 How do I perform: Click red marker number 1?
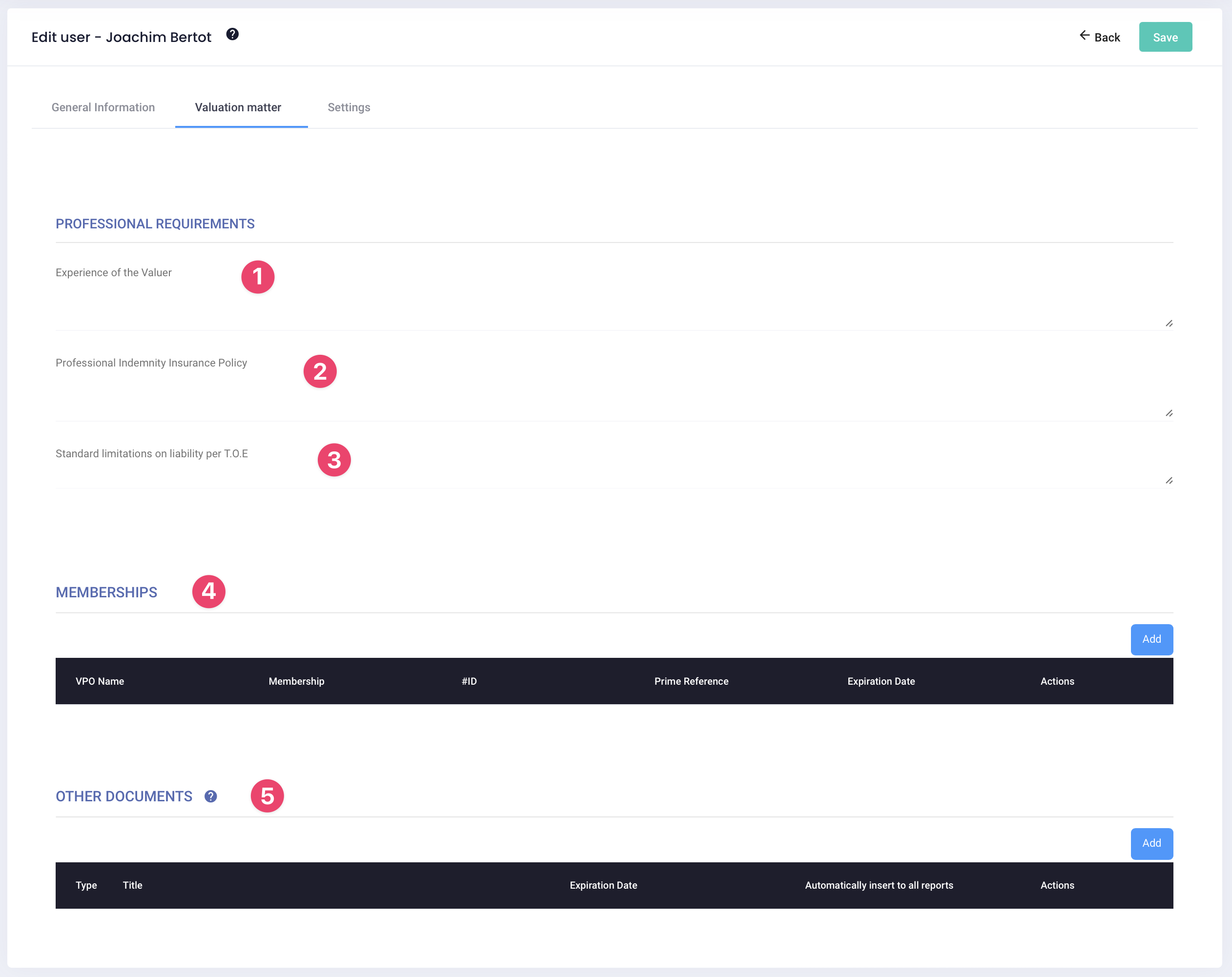258,277
